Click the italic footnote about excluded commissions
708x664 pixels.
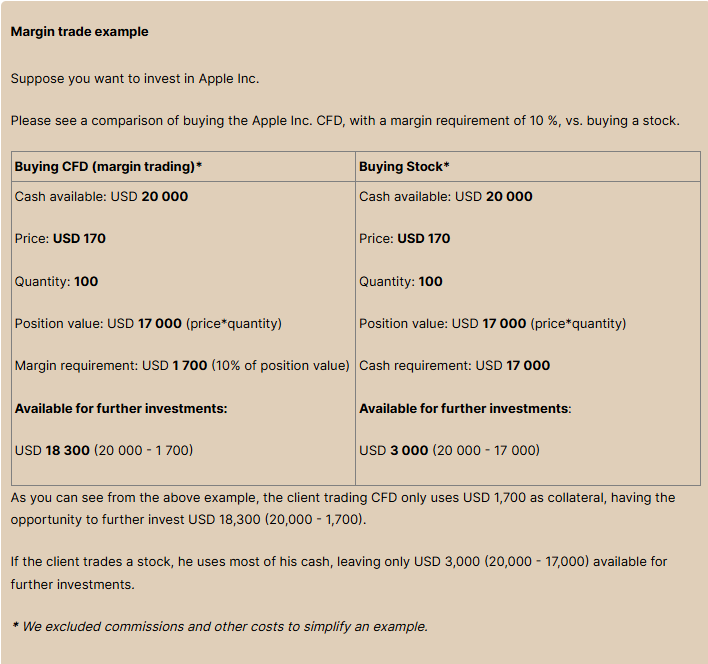pos(219,626)
